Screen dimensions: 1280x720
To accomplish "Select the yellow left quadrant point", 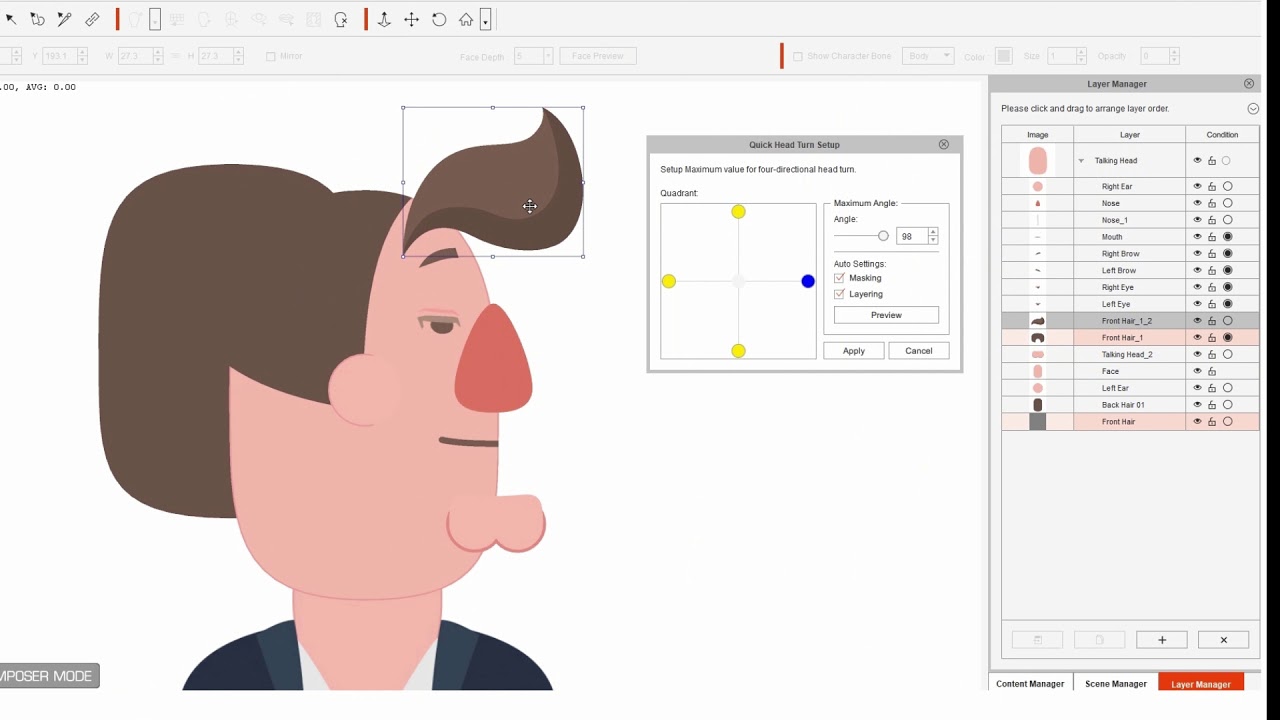I will tap(669, 281).
